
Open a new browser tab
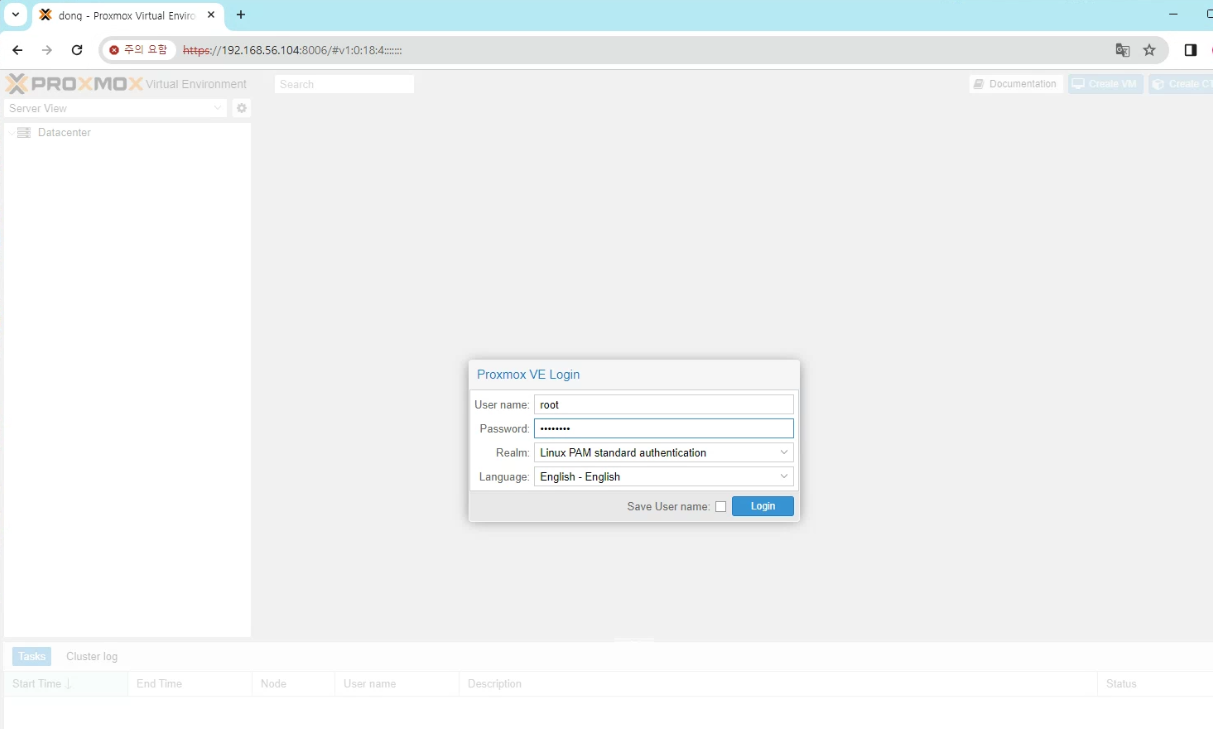pyautogui.click(x=241, y=15)
